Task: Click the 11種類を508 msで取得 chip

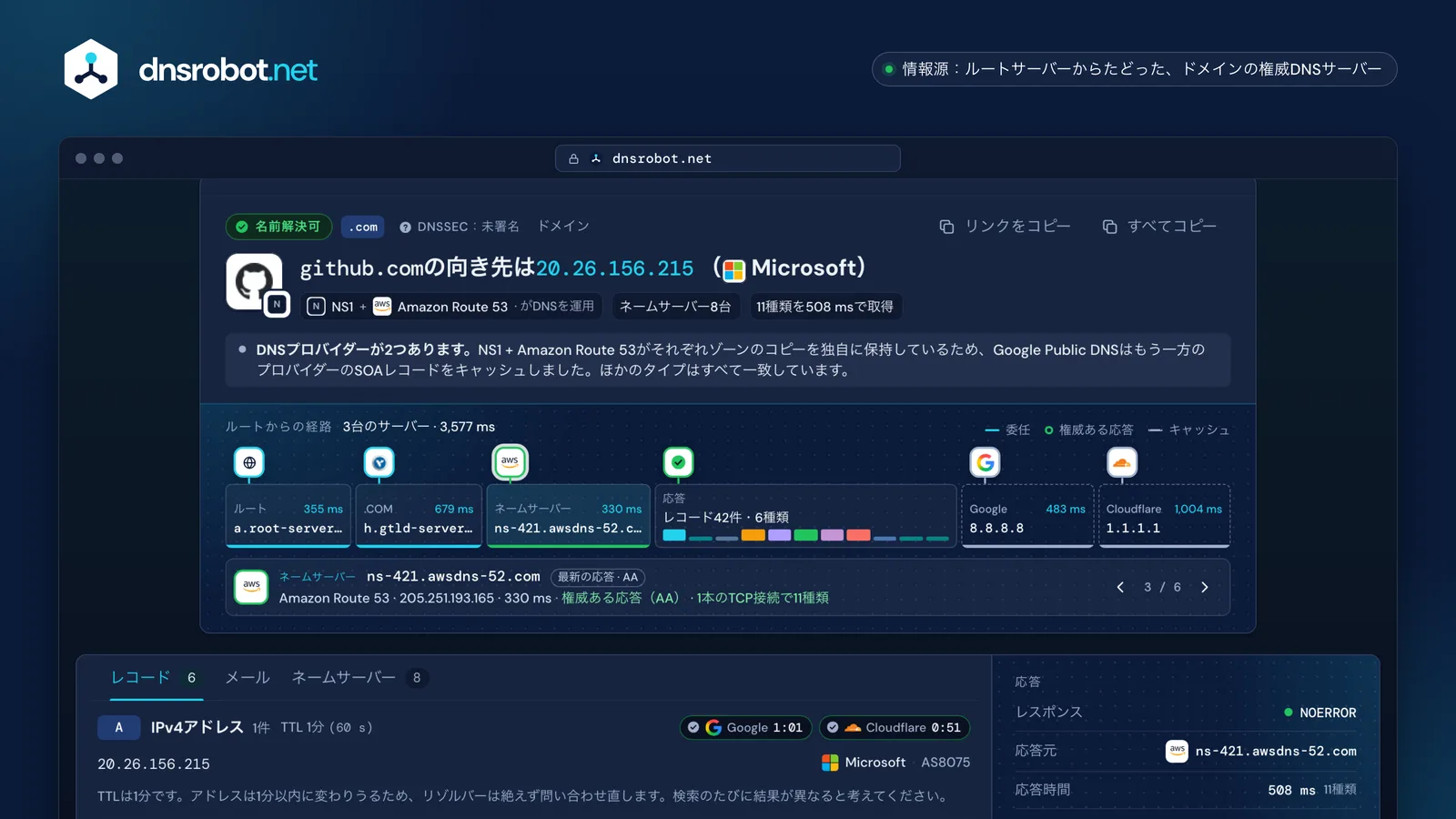Action: click(824, 307)
